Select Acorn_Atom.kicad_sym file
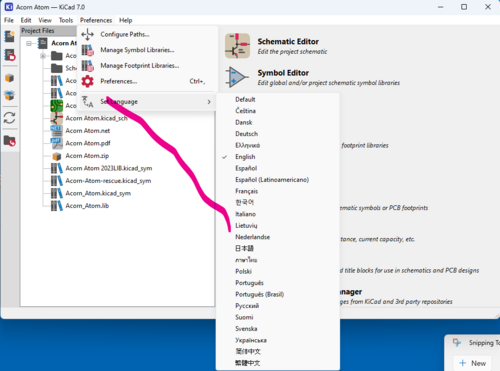The image size is (500, 371). coord(98,193)
